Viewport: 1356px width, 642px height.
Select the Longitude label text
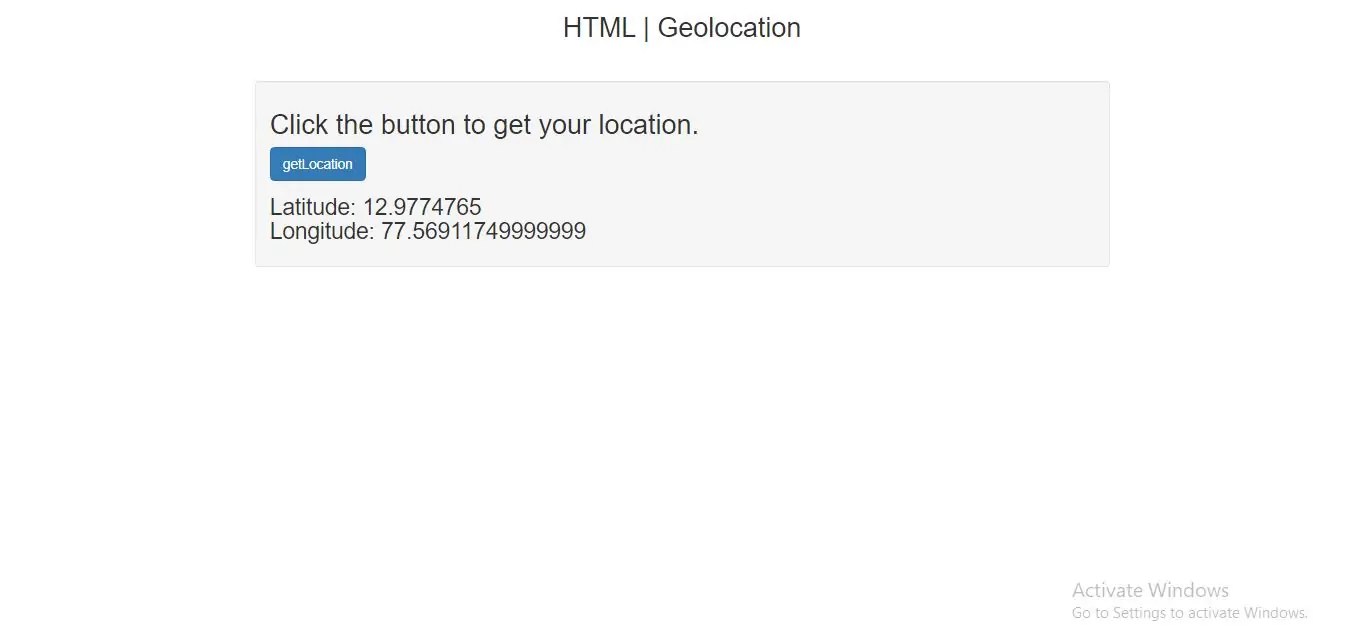click(x=320, y=230)
